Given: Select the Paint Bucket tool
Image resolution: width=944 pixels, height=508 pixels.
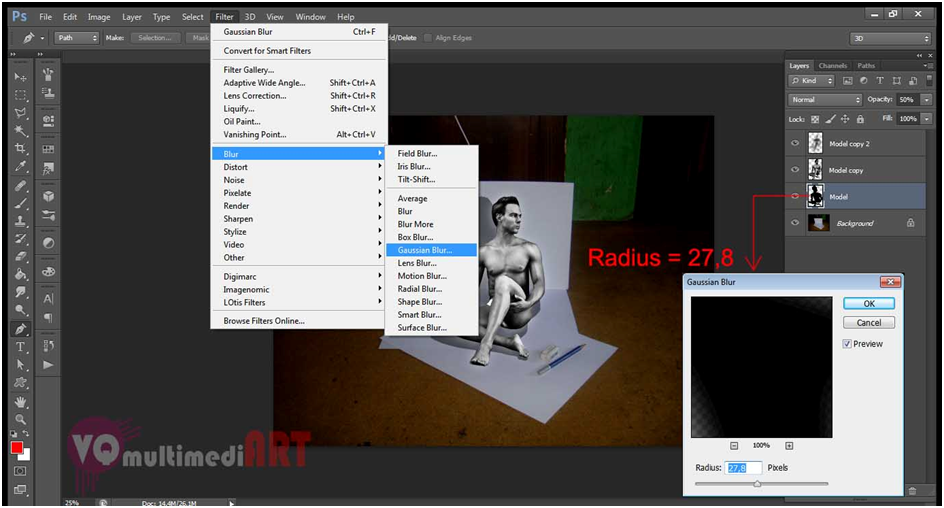Looking at the screenshot, I should point(20,274).
